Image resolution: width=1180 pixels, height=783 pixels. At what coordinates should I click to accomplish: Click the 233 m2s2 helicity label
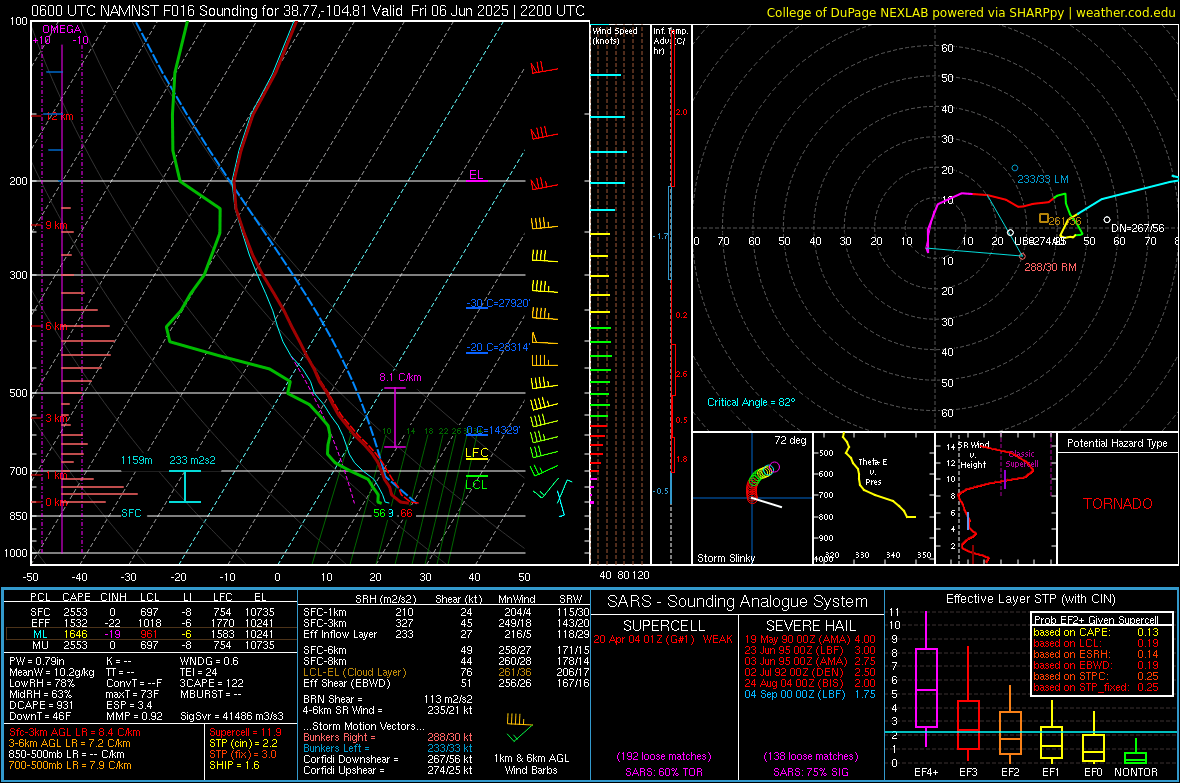(x=192, y=460)
